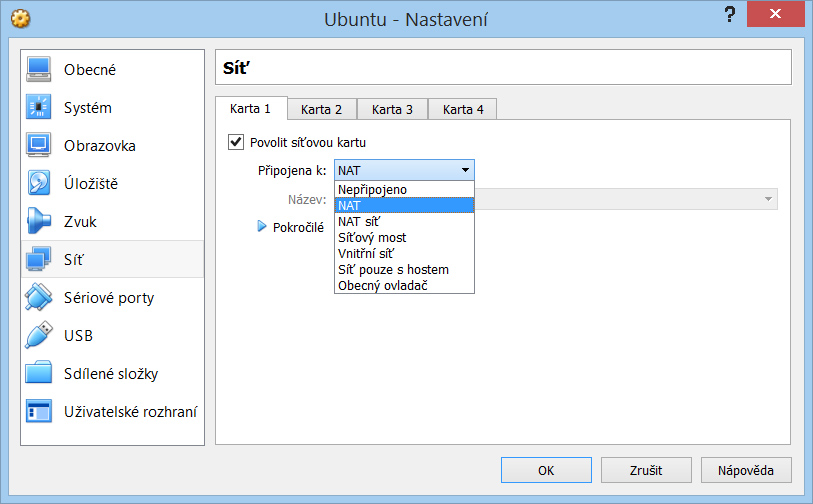Image resolution: width=813 pixels, height=504 pixels.
Task: Open help via Nápověda button
Action: point(746,470)
